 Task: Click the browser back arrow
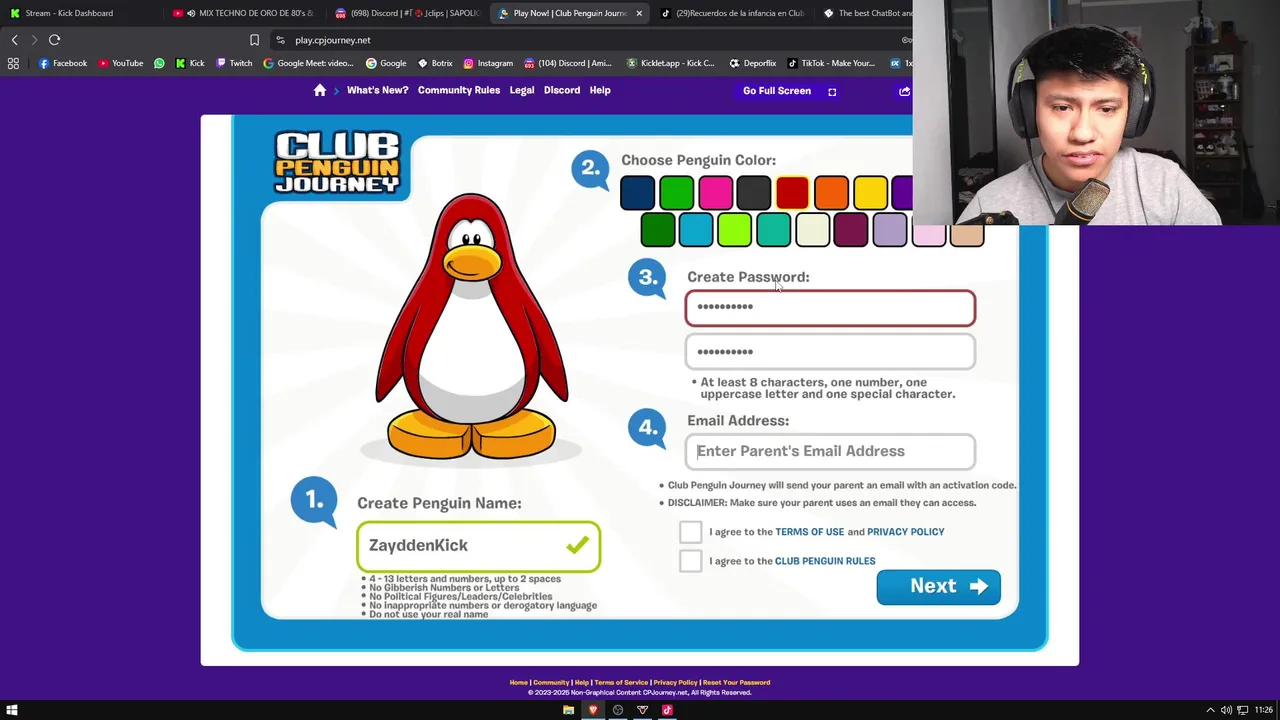click(15, 40)
